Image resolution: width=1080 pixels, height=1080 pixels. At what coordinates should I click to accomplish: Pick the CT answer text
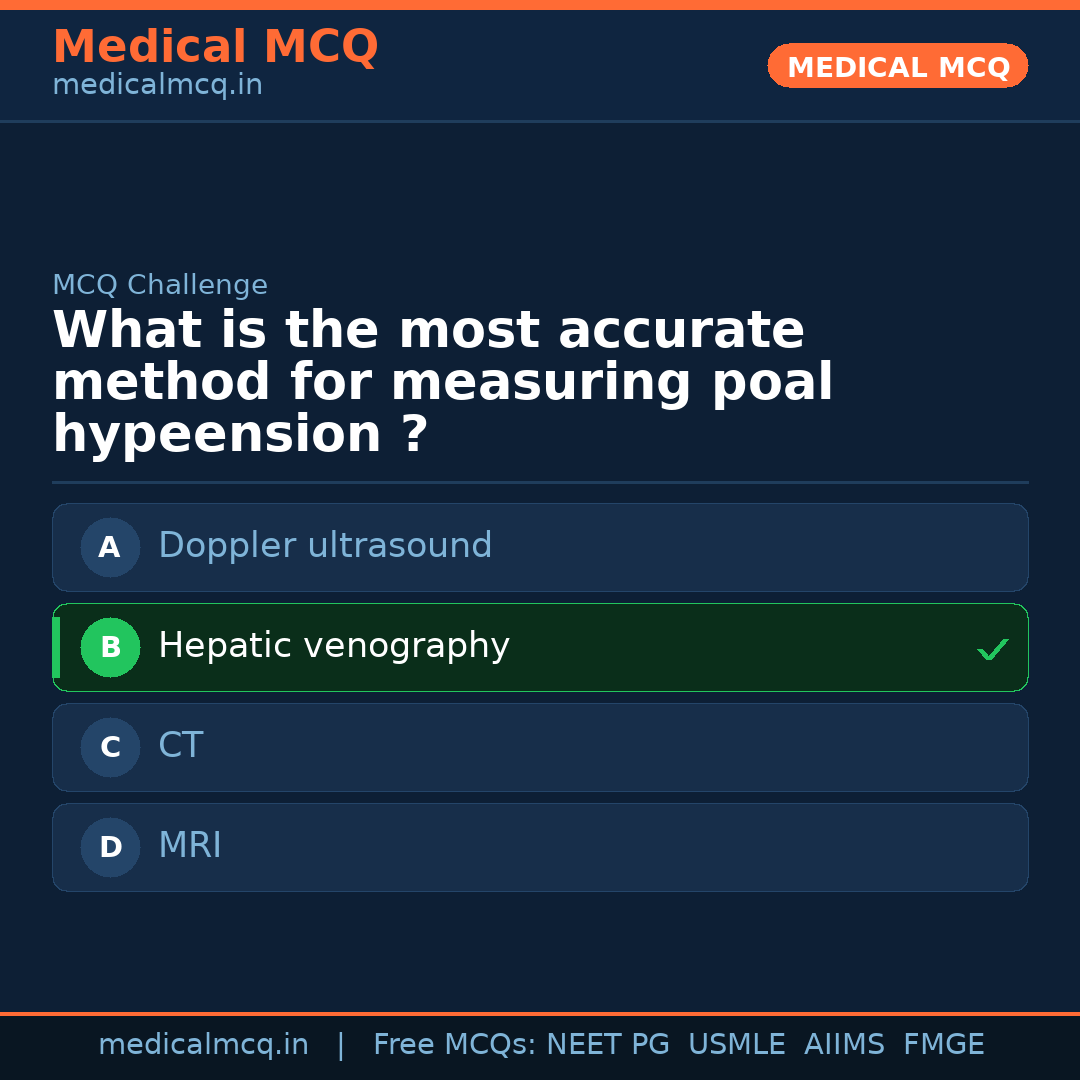181,746
